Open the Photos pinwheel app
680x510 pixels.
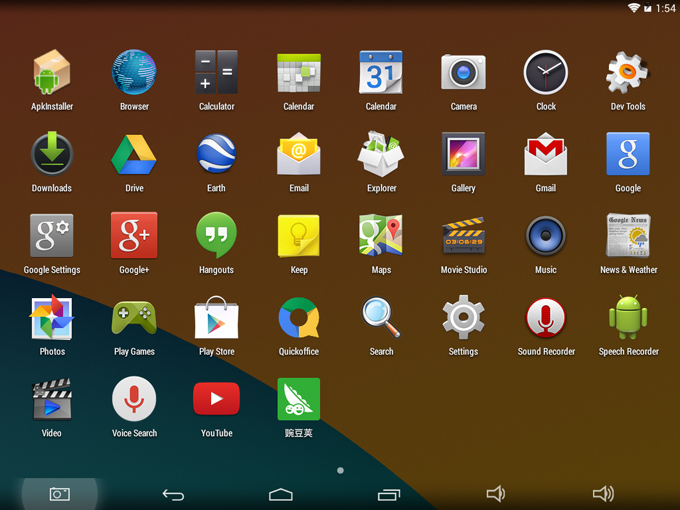52,317
